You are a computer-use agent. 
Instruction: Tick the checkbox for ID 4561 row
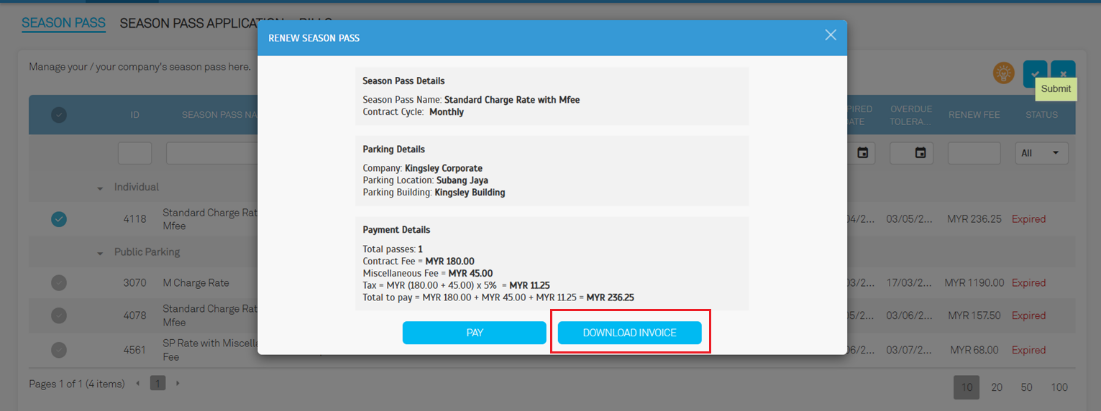point(59,350)
